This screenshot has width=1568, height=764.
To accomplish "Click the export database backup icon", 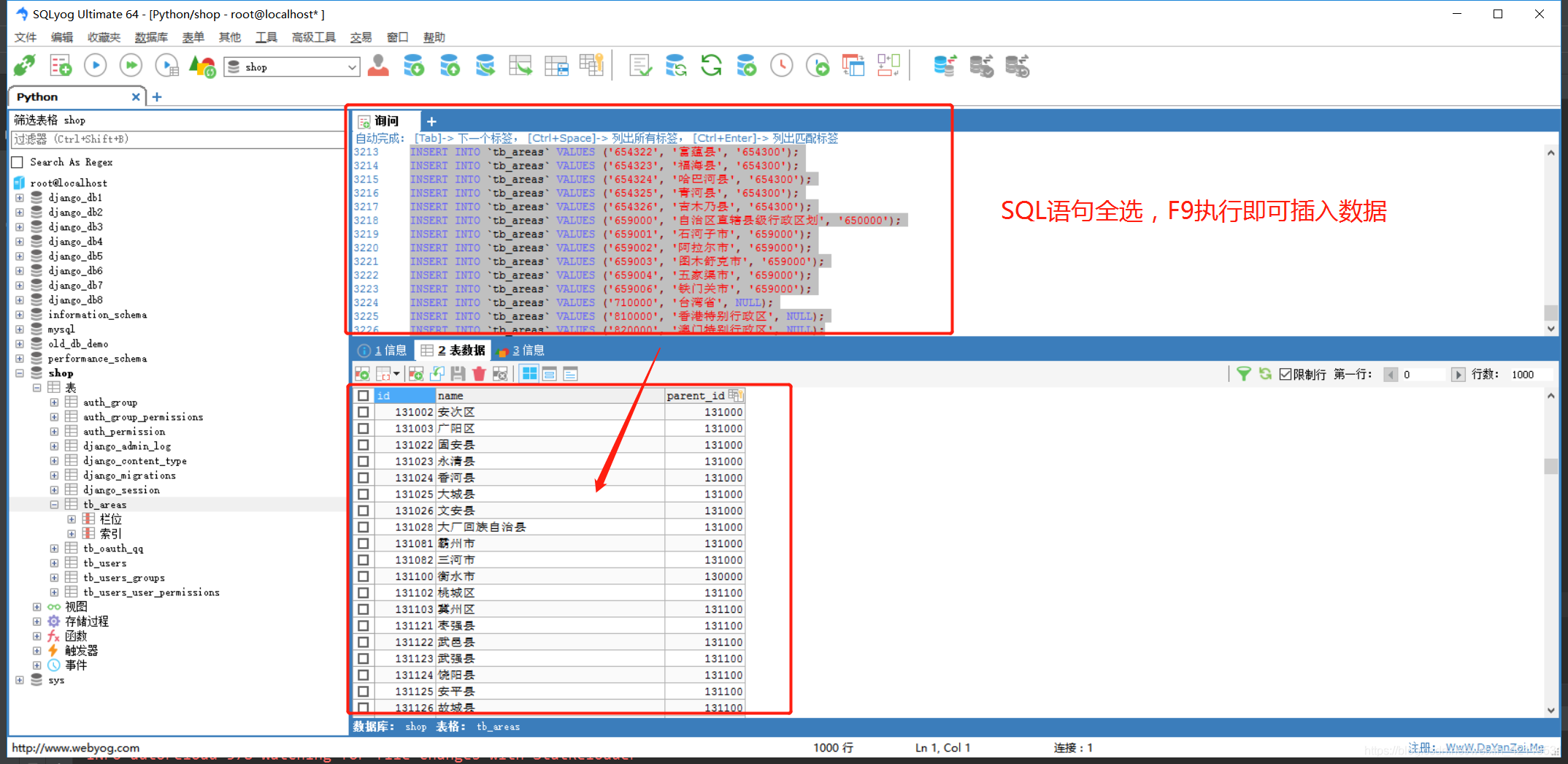I will 450,66.
